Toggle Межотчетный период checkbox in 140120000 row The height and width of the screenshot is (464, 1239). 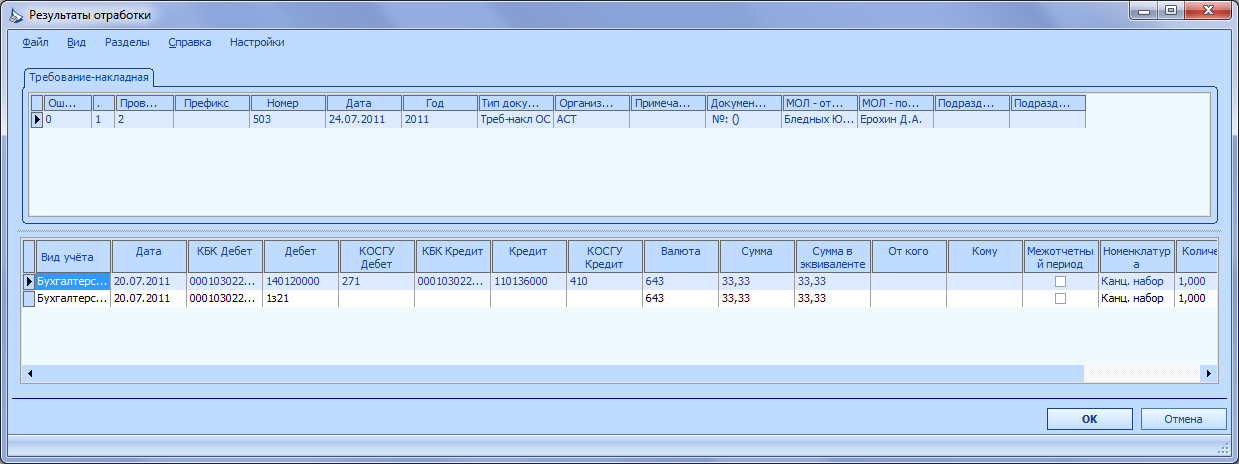pos(1061,282)
